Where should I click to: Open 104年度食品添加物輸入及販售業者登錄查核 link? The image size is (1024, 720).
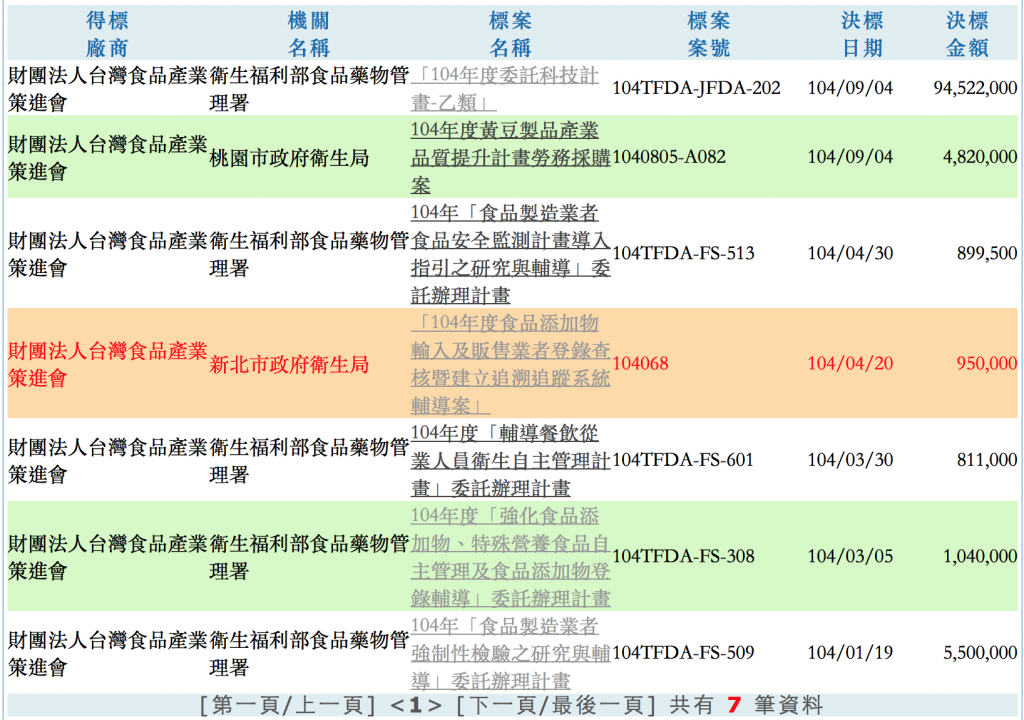(511, 364)
